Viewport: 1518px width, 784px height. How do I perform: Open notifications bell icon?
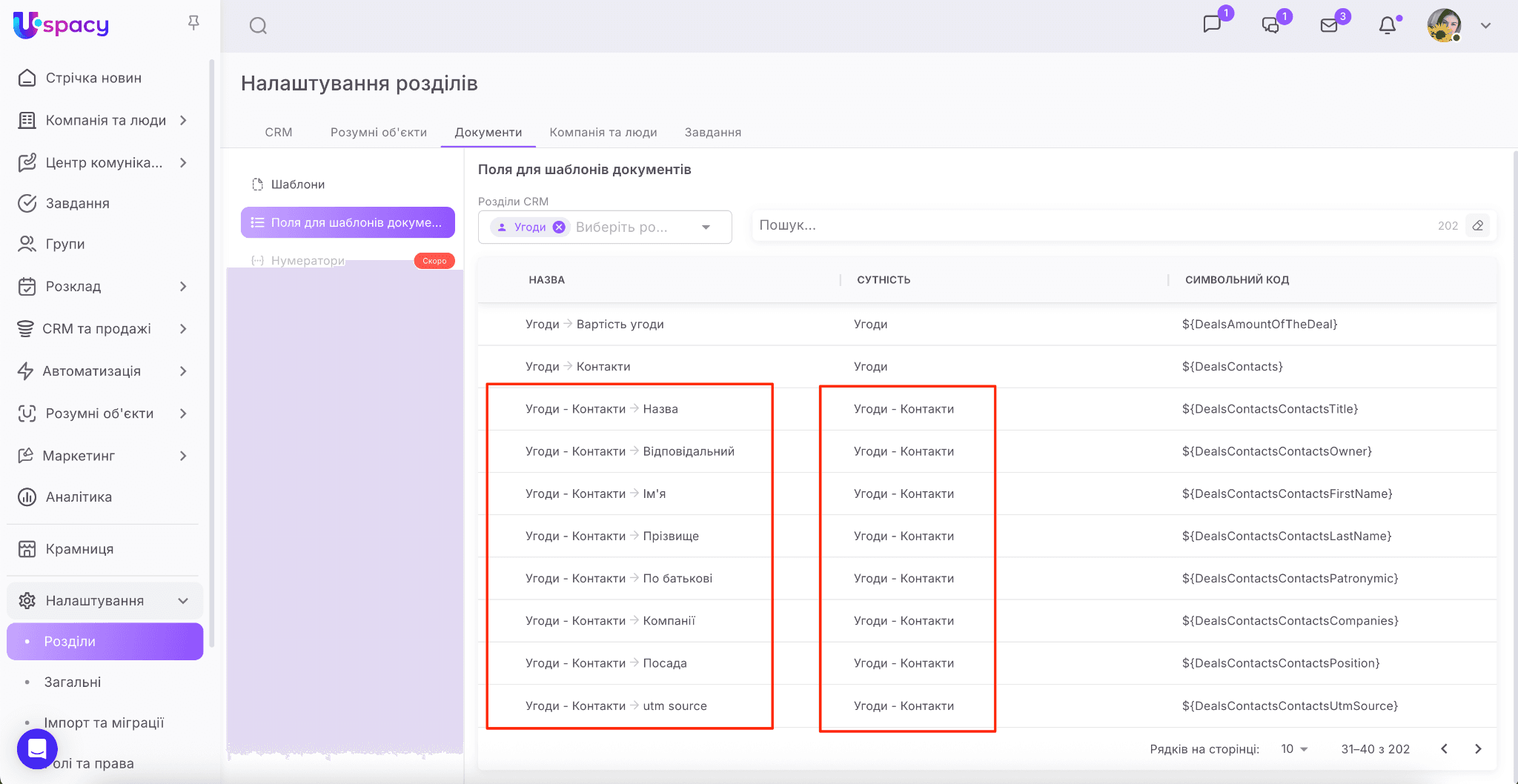point(1387,25)
